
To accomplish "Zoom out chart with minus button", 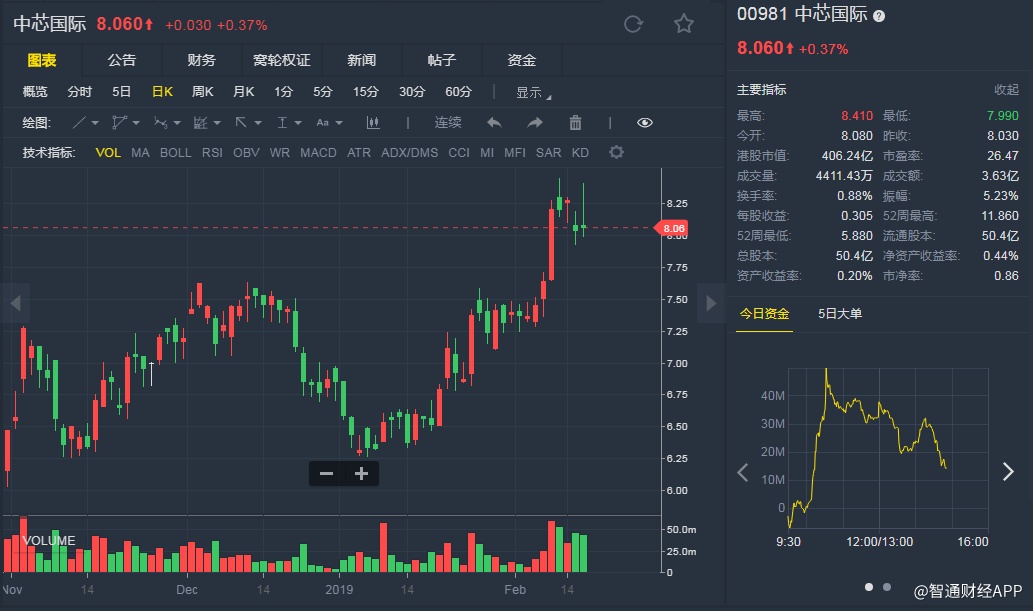I will click(x=326, y=474).
